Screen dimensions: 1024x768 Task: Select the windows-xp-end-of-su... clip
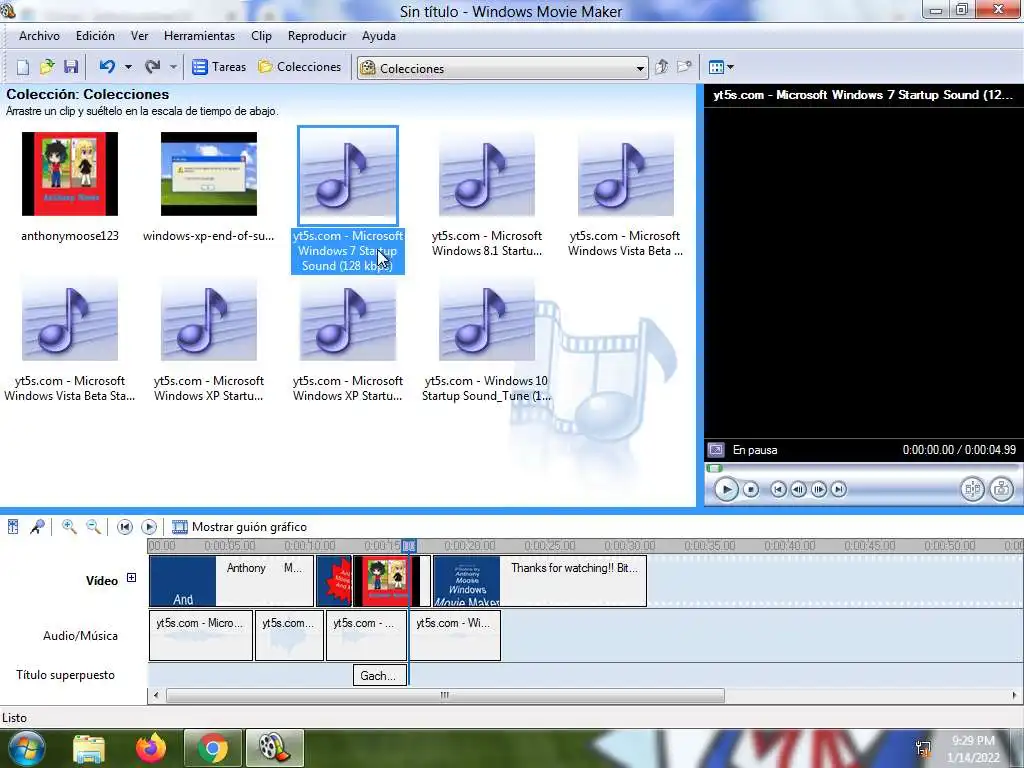[x=209, y=186]
